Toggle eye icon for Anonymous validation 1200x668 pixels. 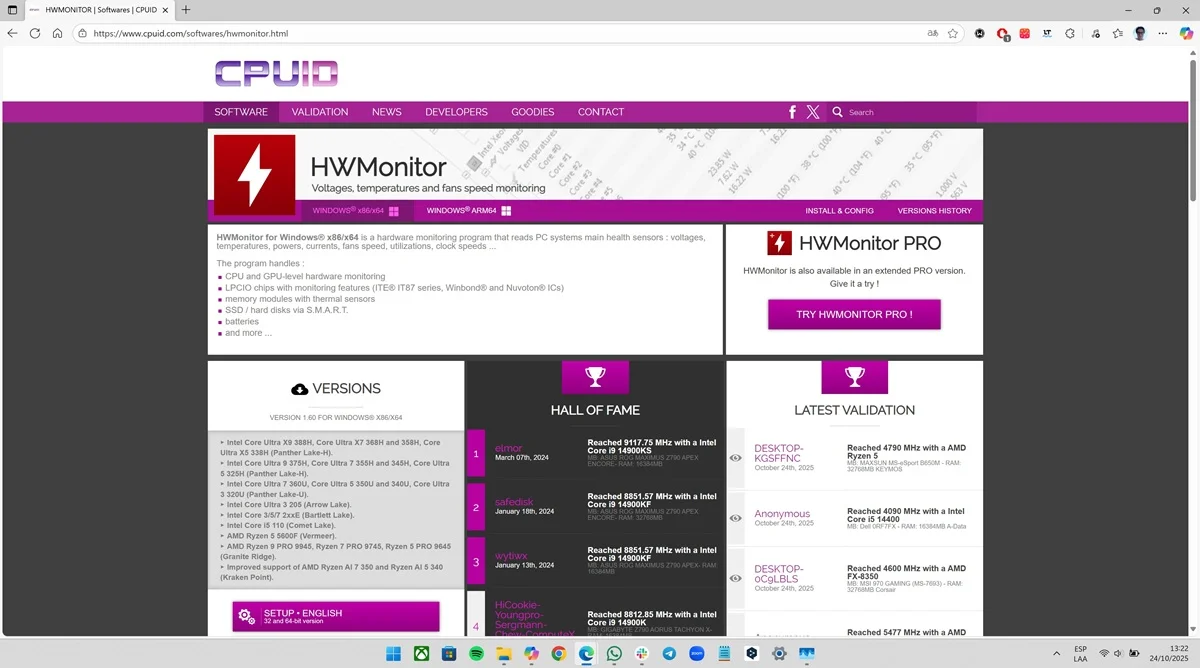736,518
